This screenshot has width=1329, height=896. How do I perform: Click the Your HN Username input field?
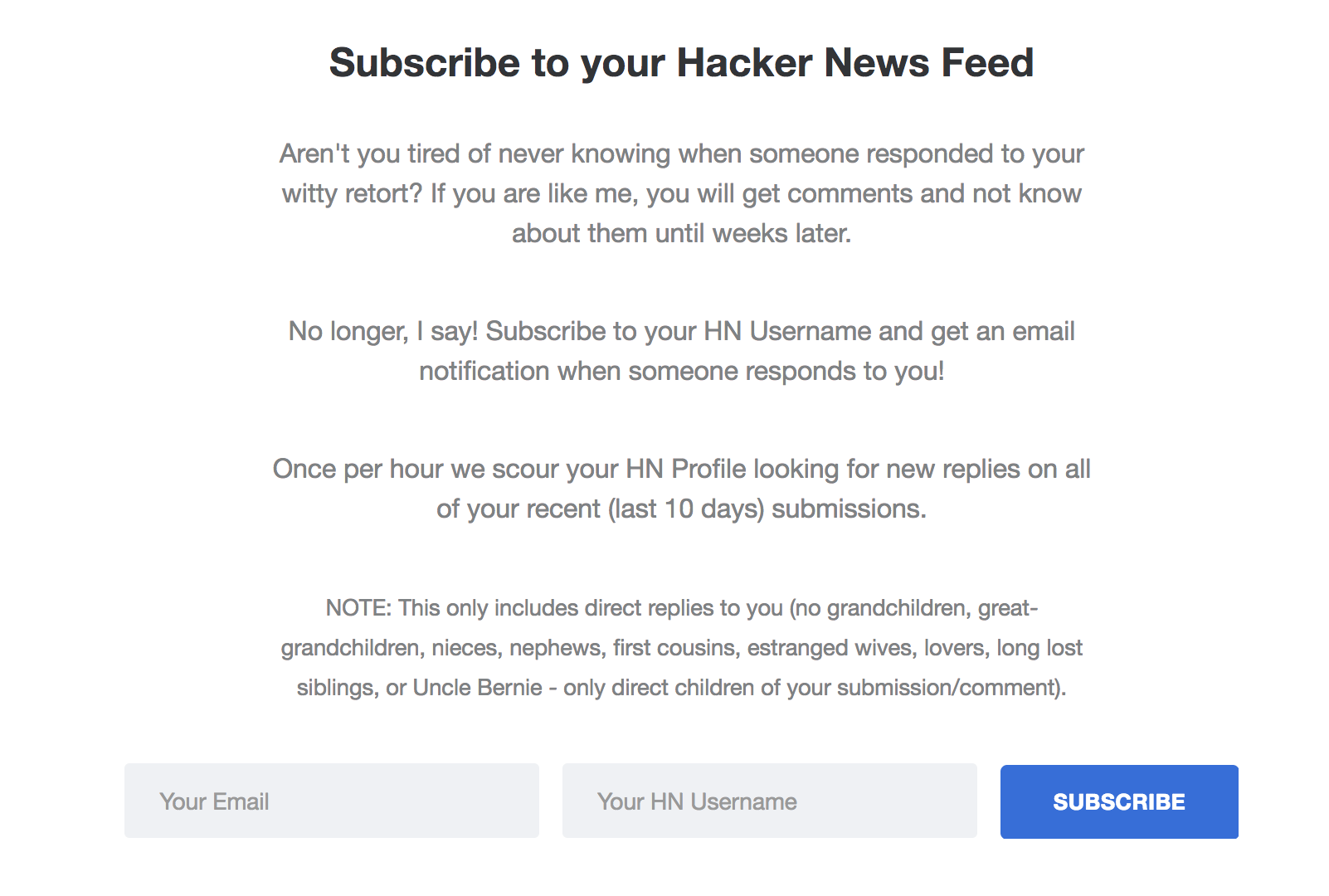tap(769, 800)
